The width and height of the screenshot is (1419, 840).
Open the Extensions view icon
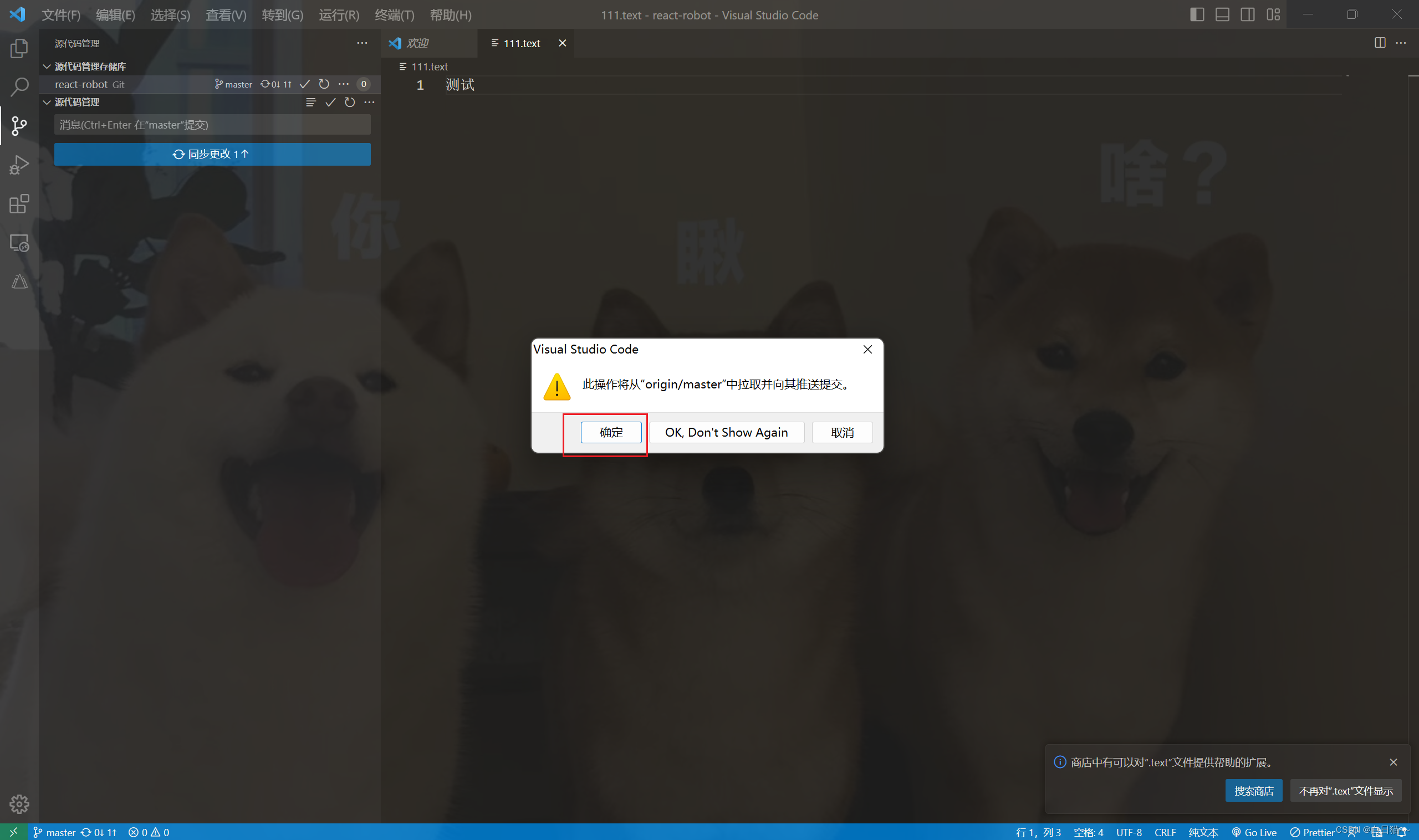[19, 204]
